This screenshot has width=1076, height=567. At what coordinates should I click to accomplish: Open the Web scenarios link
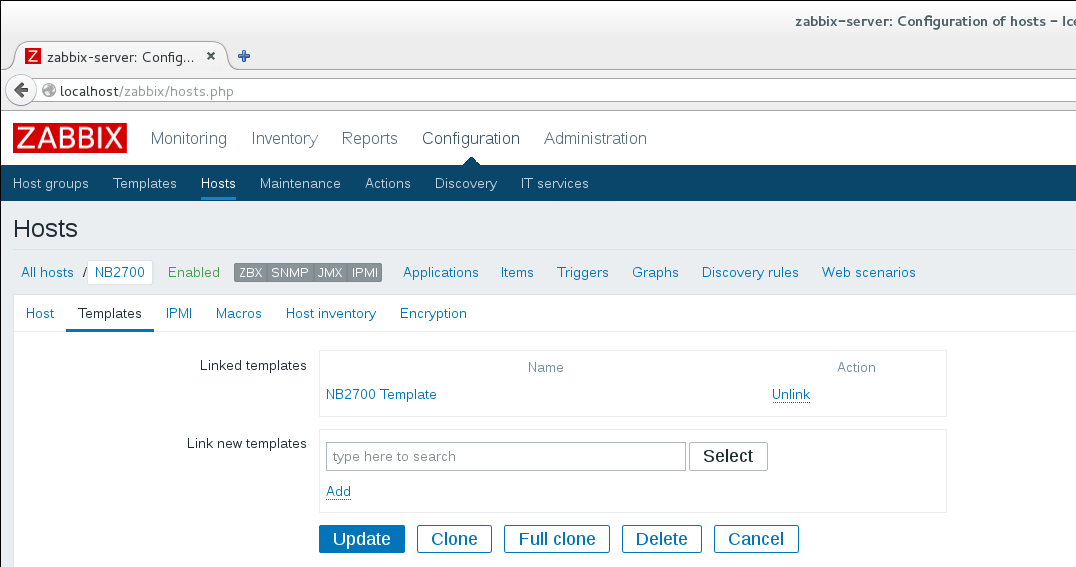[x=869, y=273]
